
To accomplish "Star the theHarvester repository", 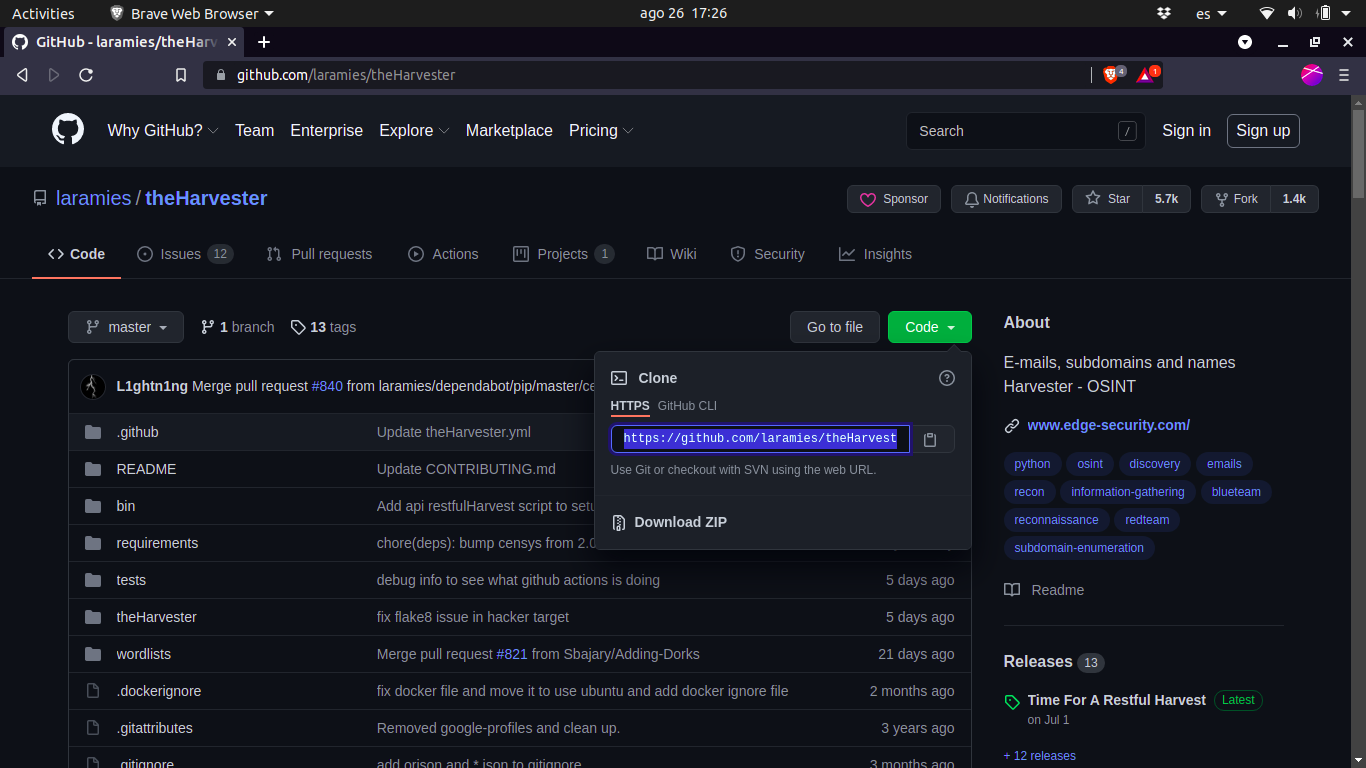I will tap(1108, 199).
